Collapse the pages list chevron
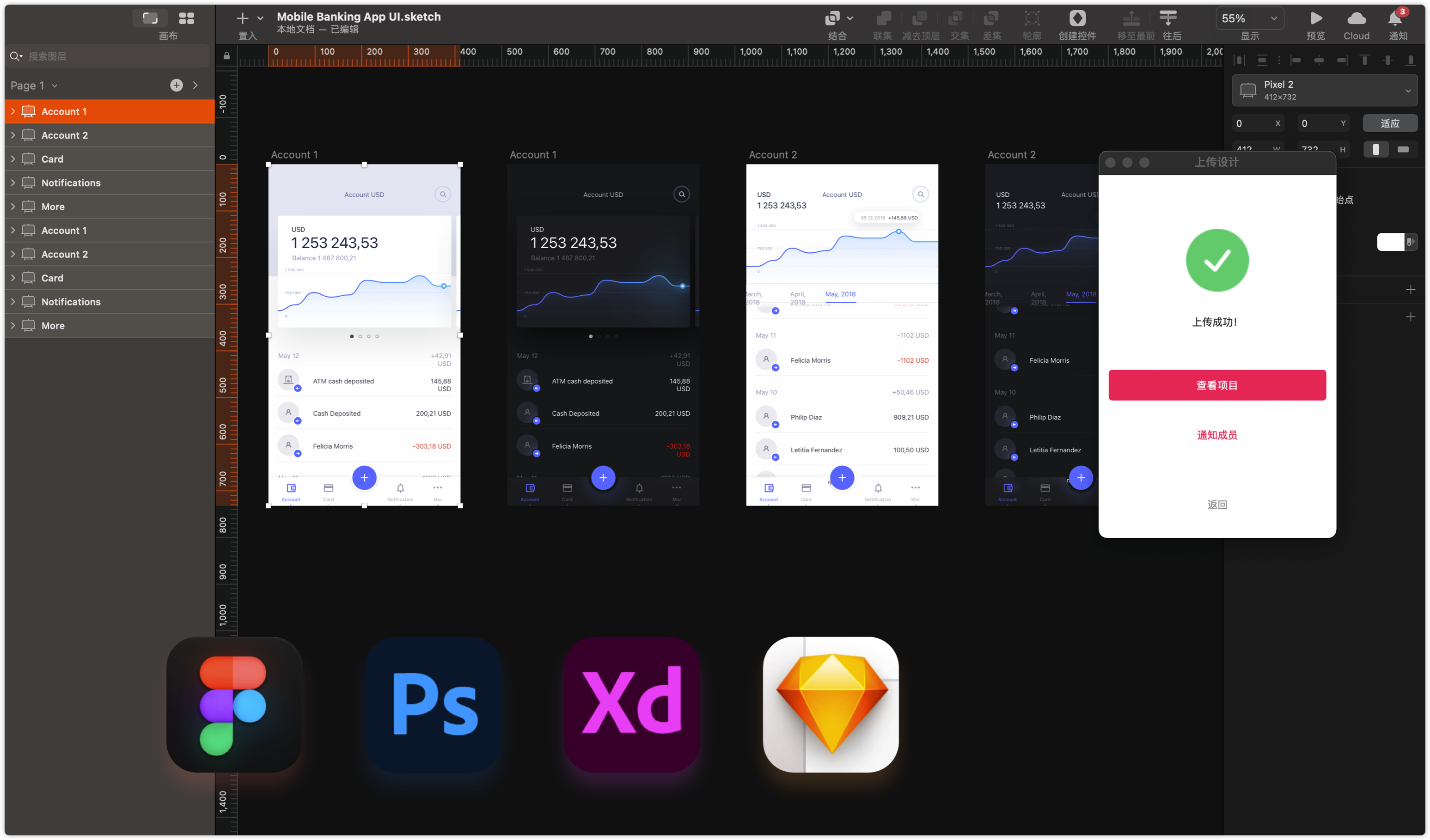 (x=195, y=85)
